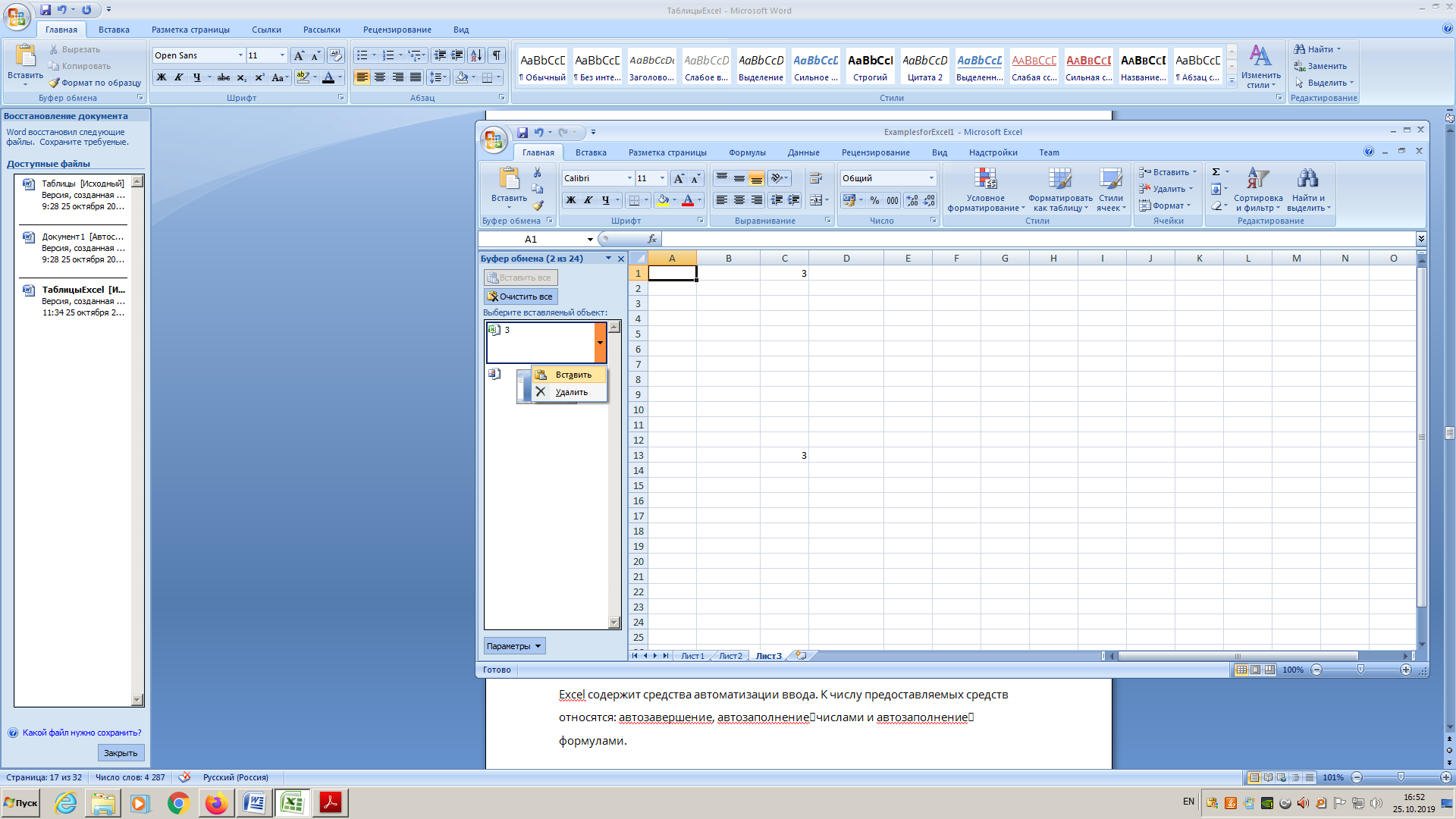The height and width of the screenshot is (819, 1456).
Task: Click Clear Formatting eraser icon in Word ribbon
Action: point(336,55)
